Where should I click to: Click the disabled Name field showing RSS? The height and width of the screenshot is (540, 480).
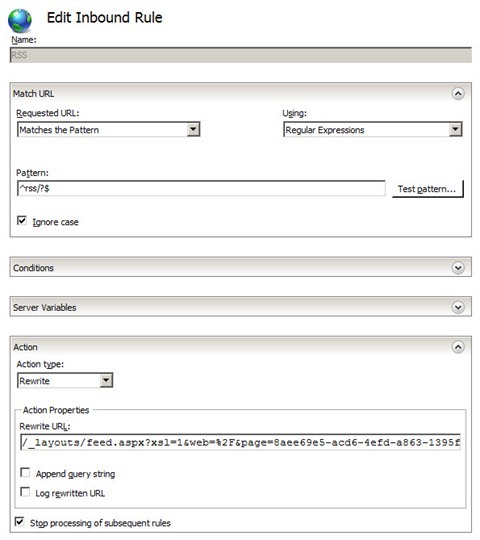click(x=241, y=55)
